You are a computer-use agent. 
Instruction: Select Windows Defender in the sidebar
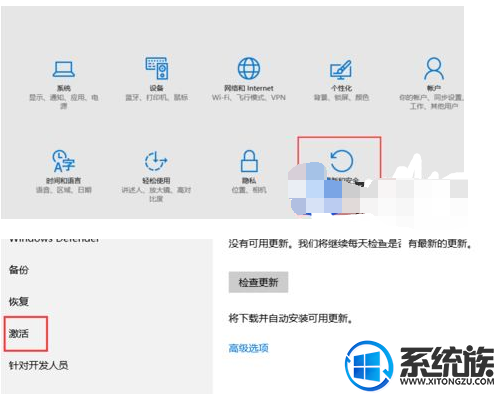(x=54, y=239)
